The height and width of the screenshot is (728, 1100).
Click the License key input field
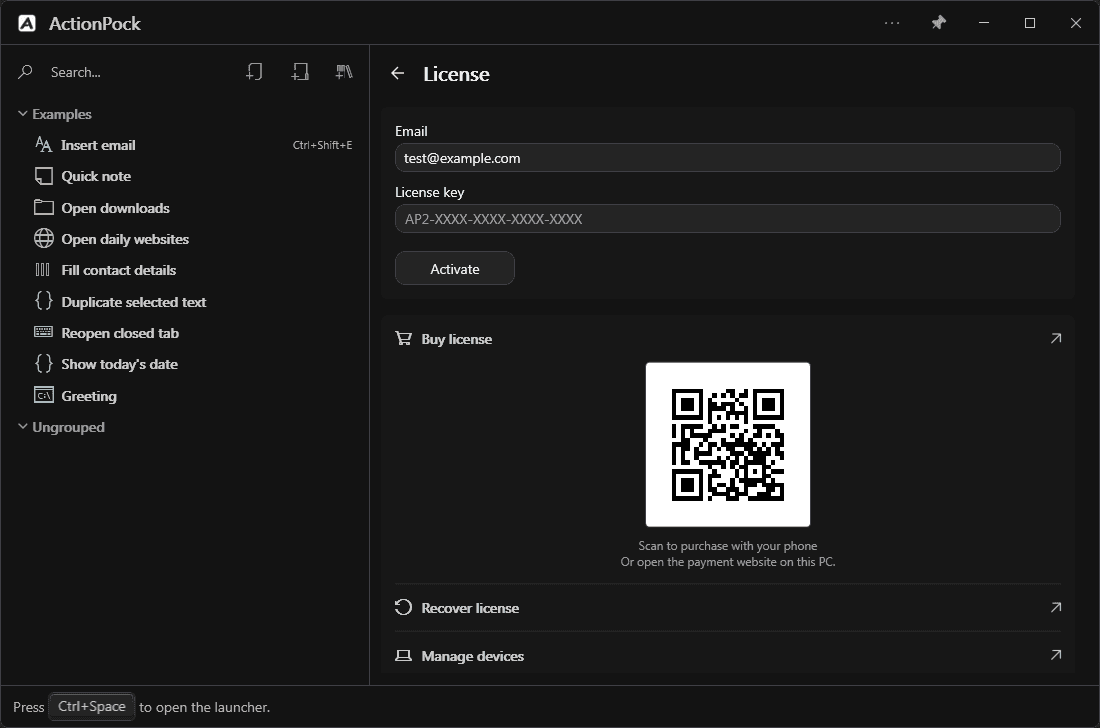tap(727, 219)
